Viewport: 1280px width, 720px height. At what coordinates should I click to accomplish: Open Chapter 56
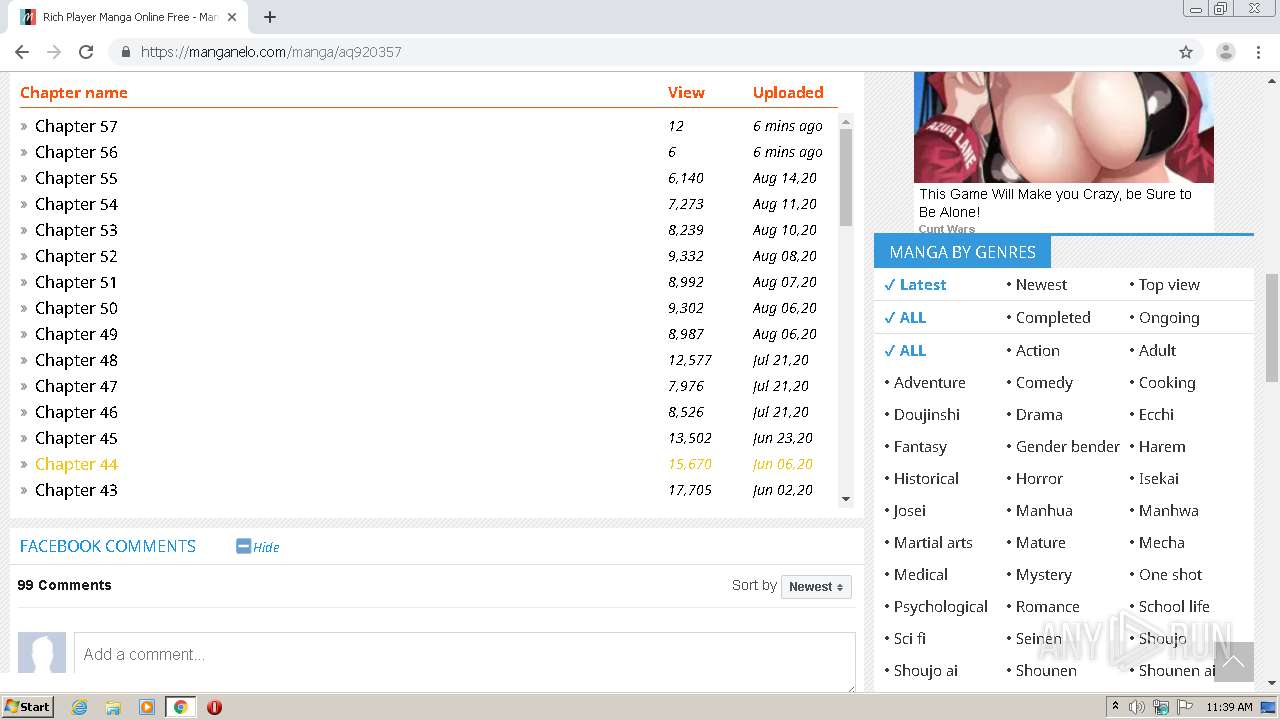76,152
